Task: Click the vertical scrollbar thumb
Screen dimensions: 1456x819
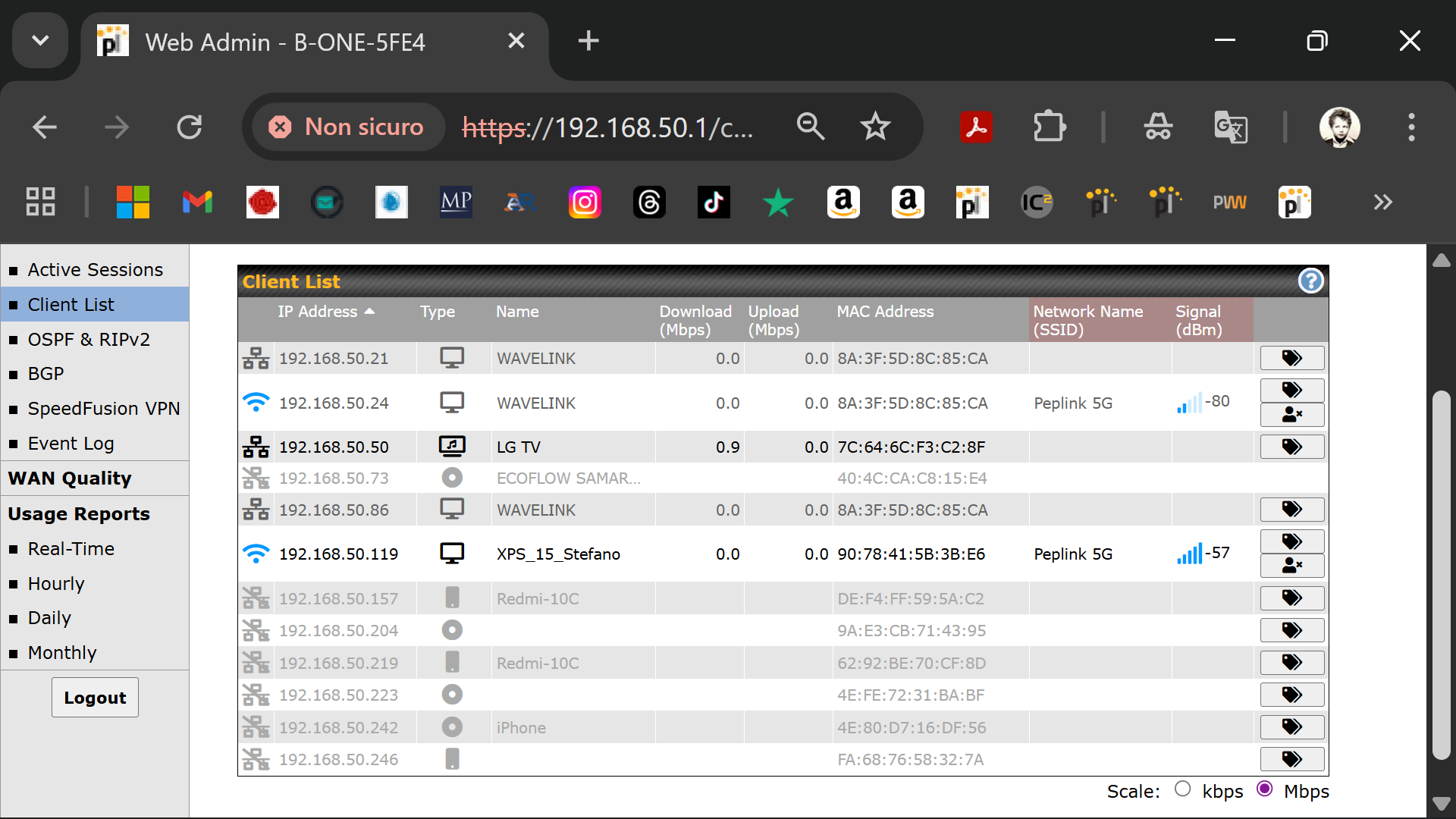Action: click(1441, 576)
